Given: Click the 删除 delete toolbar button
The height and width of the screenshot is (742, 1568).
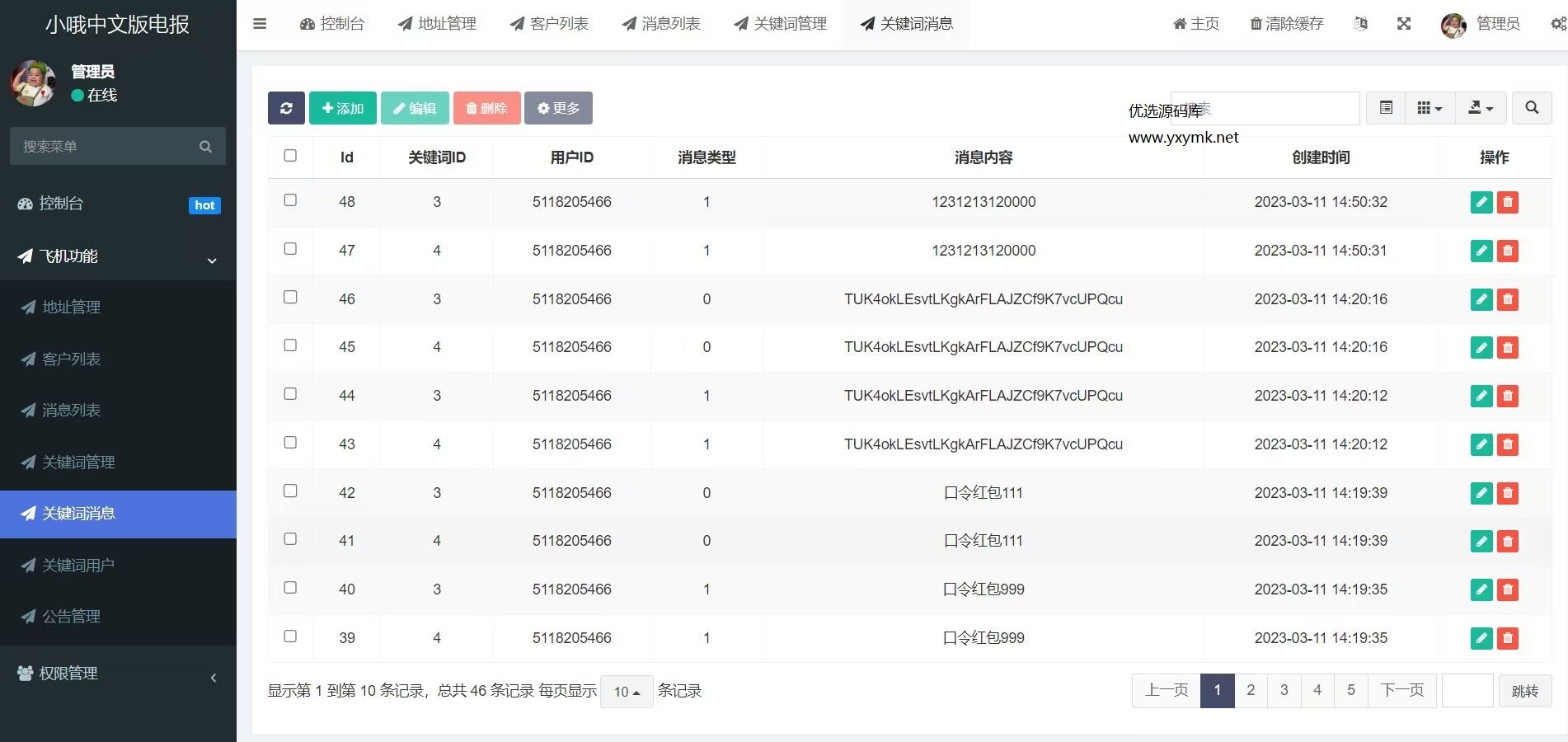Looking at the screenshot, I should click(x=486, y=108).
